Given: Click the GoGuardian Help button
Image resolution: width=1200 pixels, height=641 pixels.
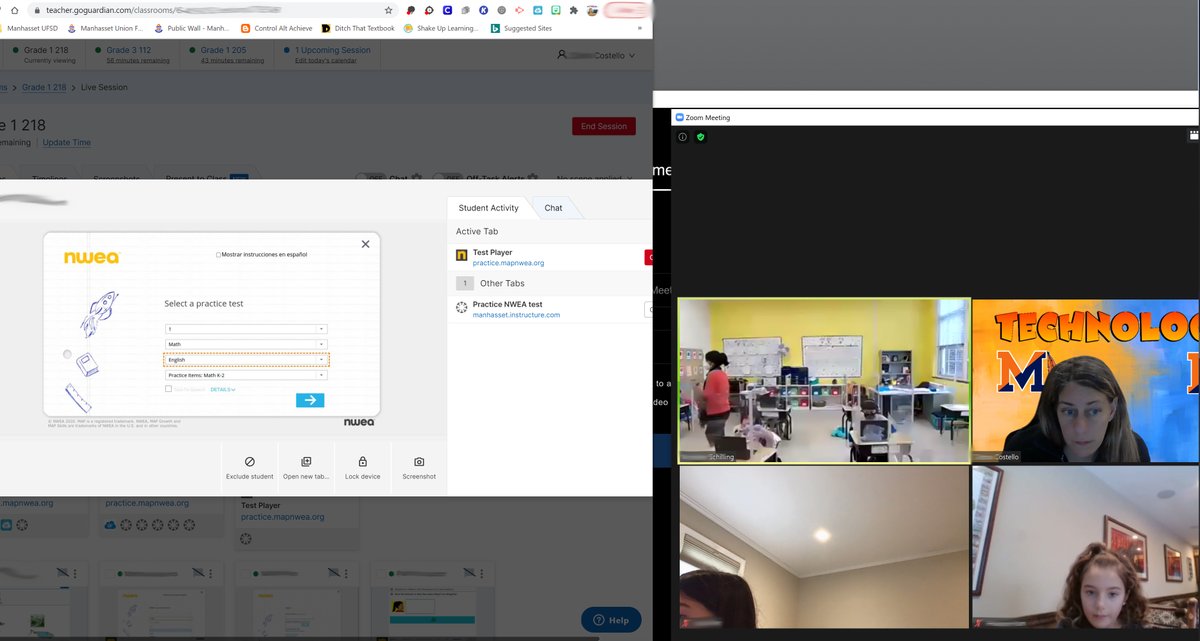Looking at the screenshot, I should coord(611,620).
